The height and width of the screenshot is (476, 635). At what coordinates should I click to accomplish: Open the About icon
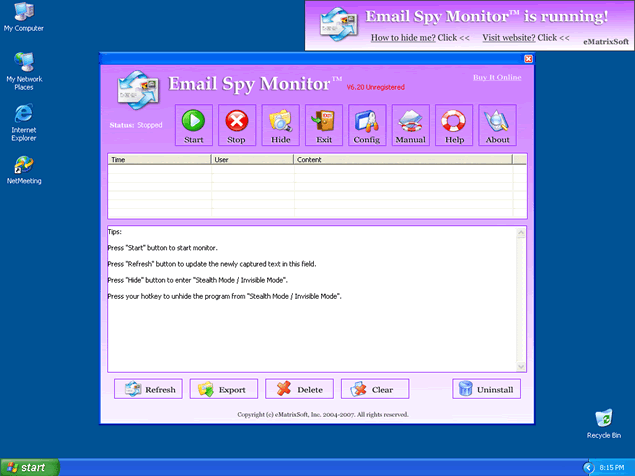click(497, 123)
